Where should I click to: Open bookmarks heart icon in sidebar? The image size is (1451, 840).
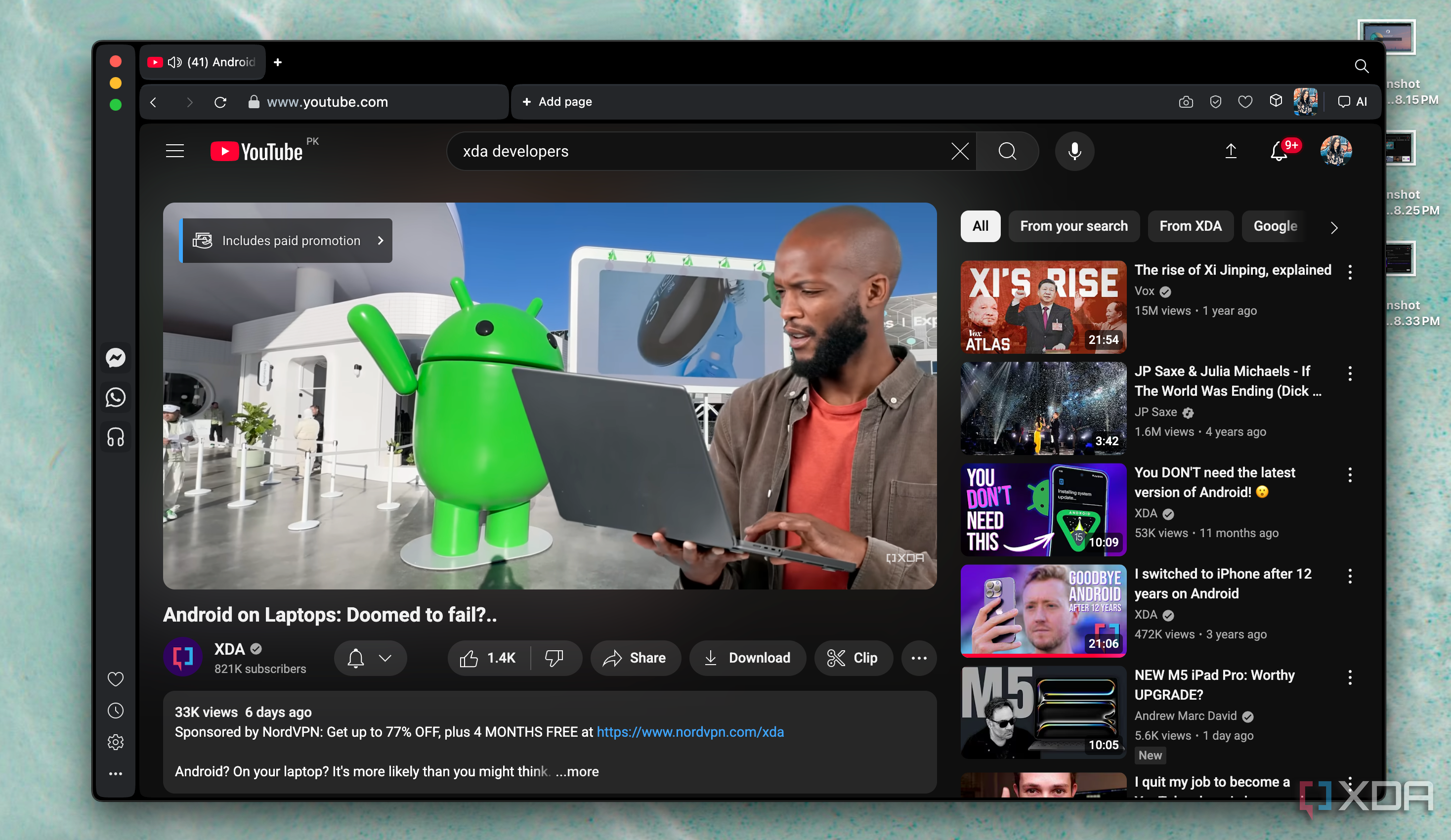click(x=116, y=679)
